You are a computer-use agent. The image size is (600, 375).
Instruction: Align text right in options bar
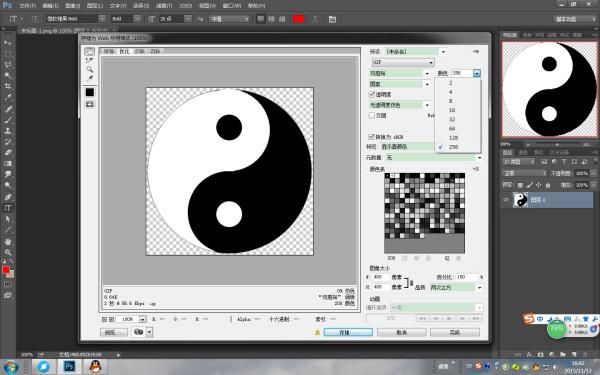(282, 19)
